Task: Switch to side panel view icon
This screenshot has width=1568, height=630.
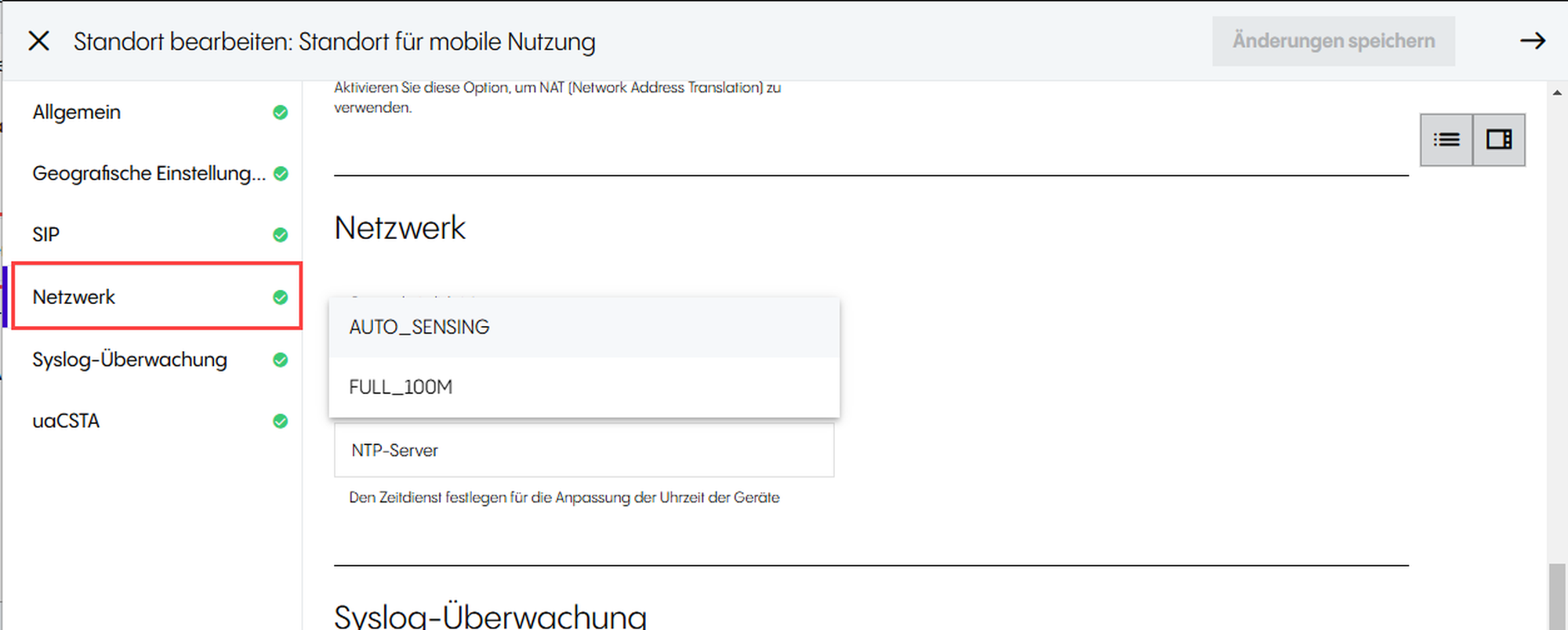Action: (x=1499, y=139)
